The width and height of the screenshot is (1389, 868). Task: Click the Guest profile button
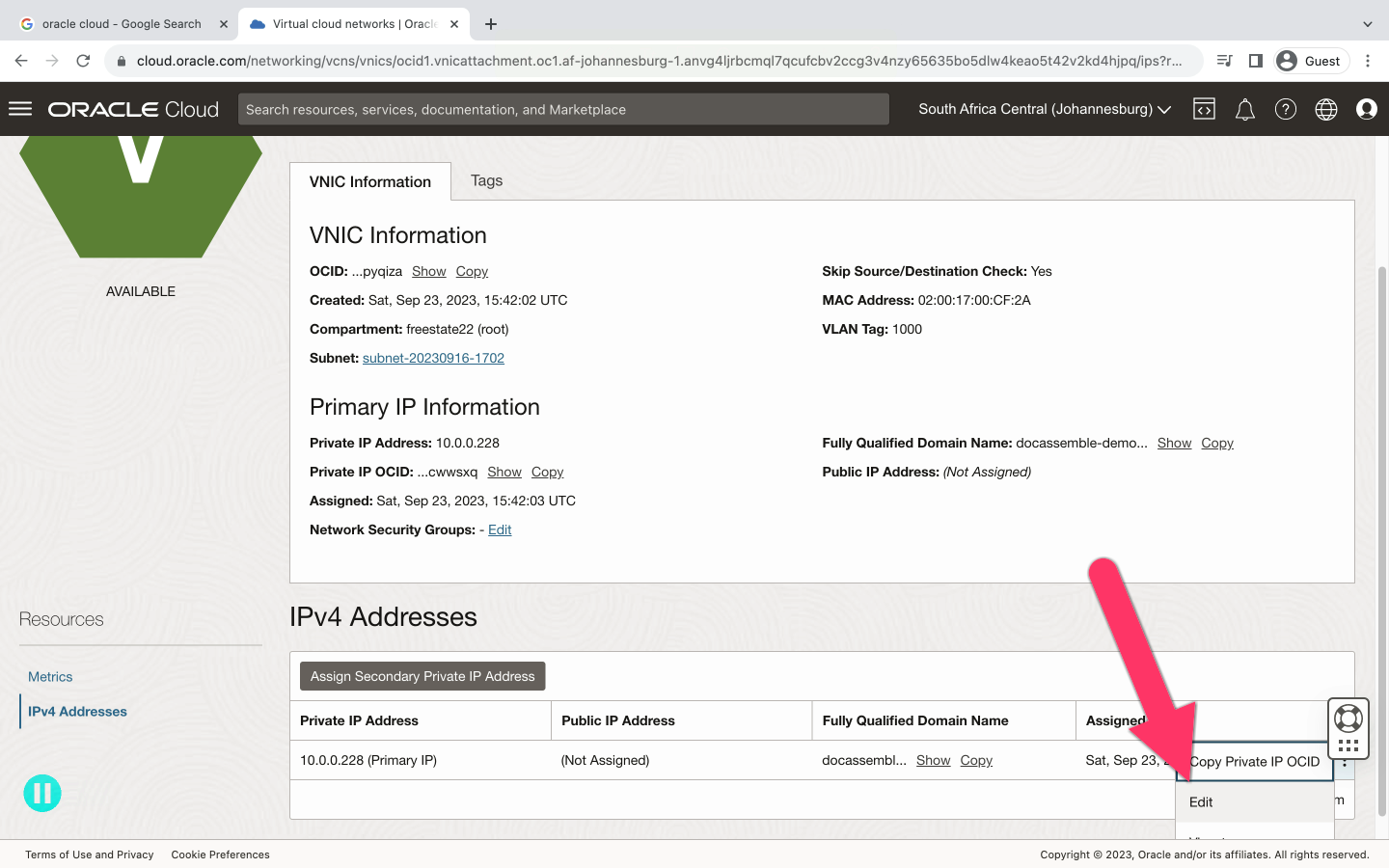coord(1311,61)
